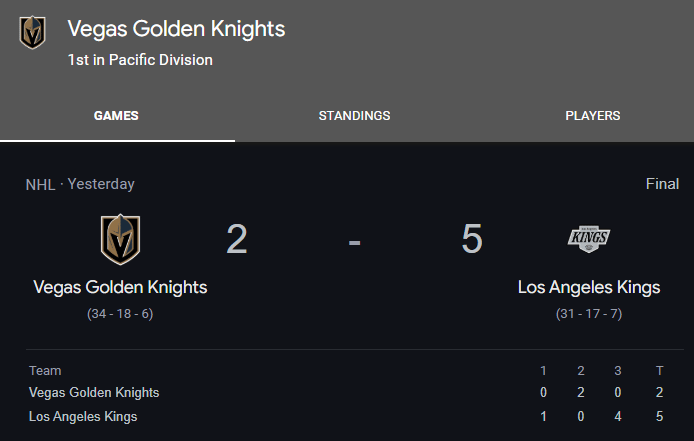The height and width of the screenshot is (441, 694).
Task: Click the T total column header
Action: pyautogui.click(x=659, y=371)
